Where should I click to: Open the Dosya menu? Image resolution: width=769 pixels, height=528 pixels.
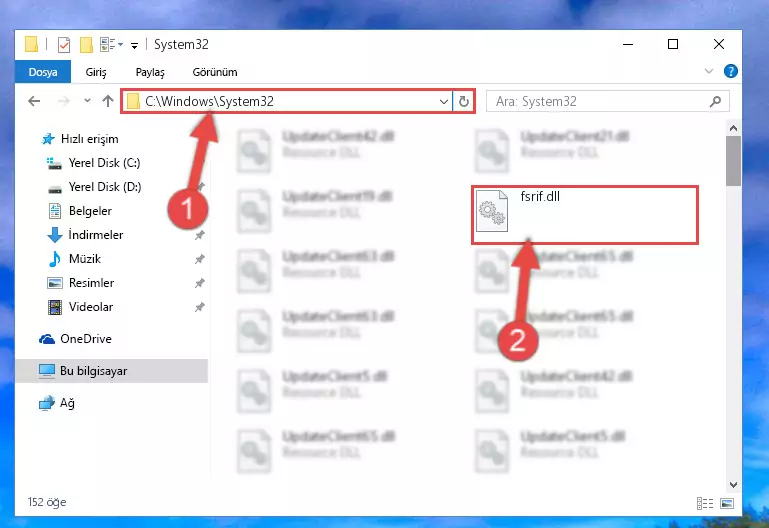pos(43,72)
